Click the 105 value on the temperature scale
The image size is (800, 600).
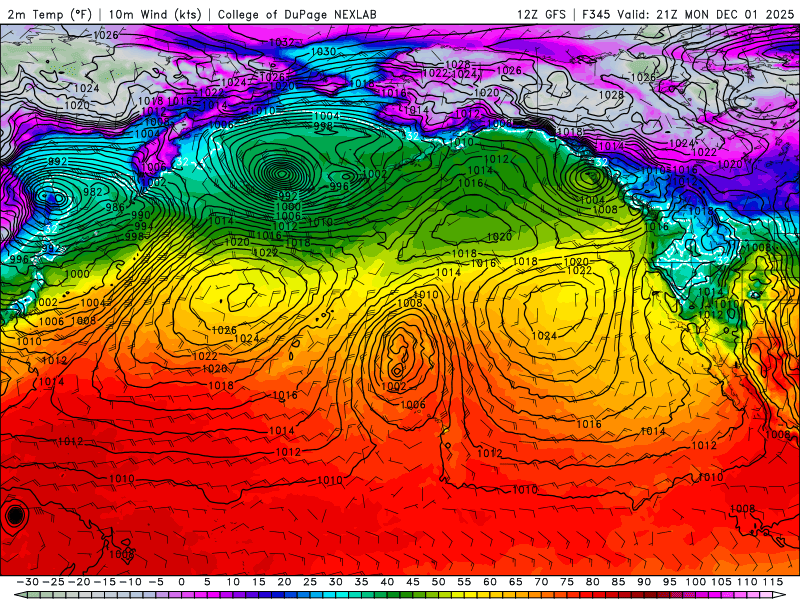[721, 582]
